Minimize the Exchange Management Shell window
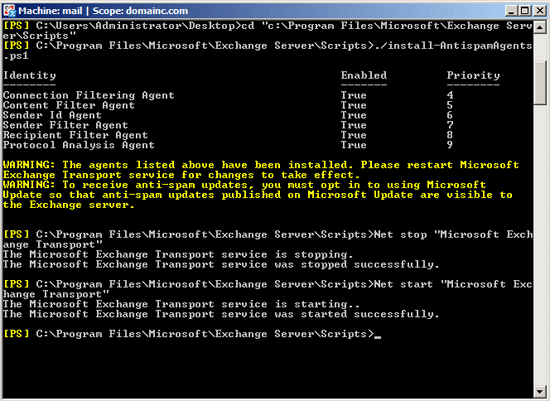Image resolution: width=550 pixels, height=401 pixels. (511, 11)
